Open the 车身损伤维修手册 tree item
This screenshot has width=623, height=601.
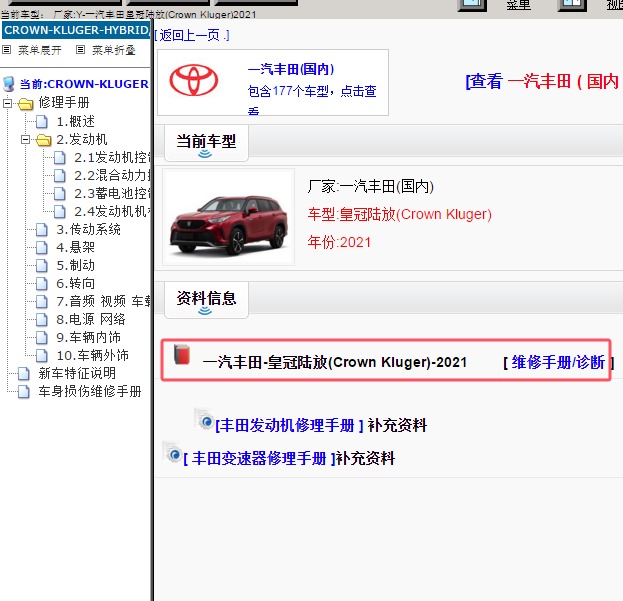pos(90,392)
